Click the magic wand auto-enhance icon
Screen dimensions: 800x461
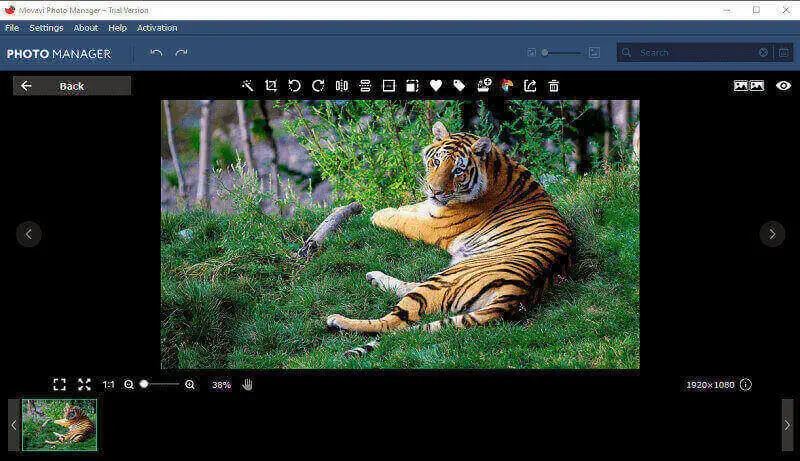pos(247,86)
